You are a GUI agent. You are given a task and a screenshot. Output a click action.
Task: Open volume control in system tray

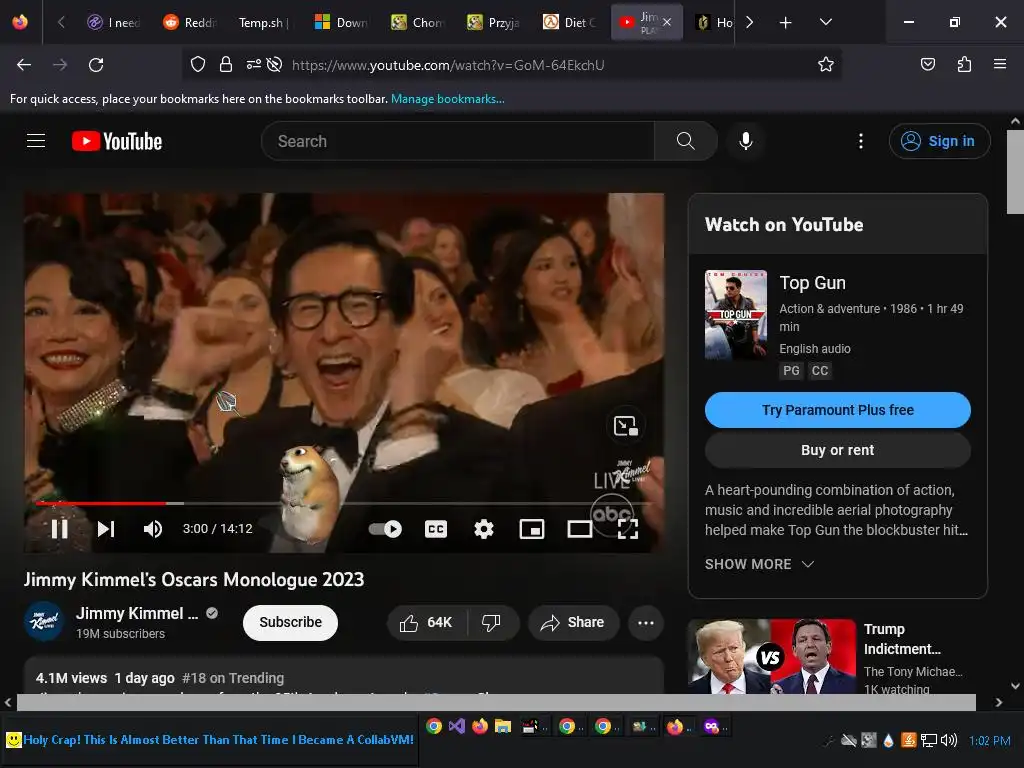pyautogui.click(x=948, y=740)
